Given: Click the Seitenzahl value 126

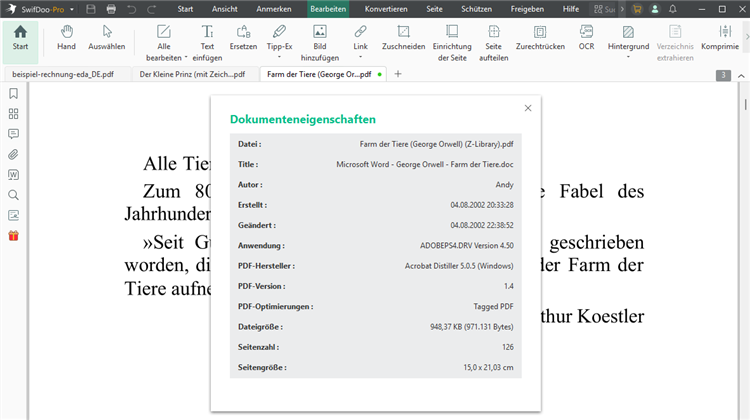Looking at the screenshot, I should (x=508, y=347).
